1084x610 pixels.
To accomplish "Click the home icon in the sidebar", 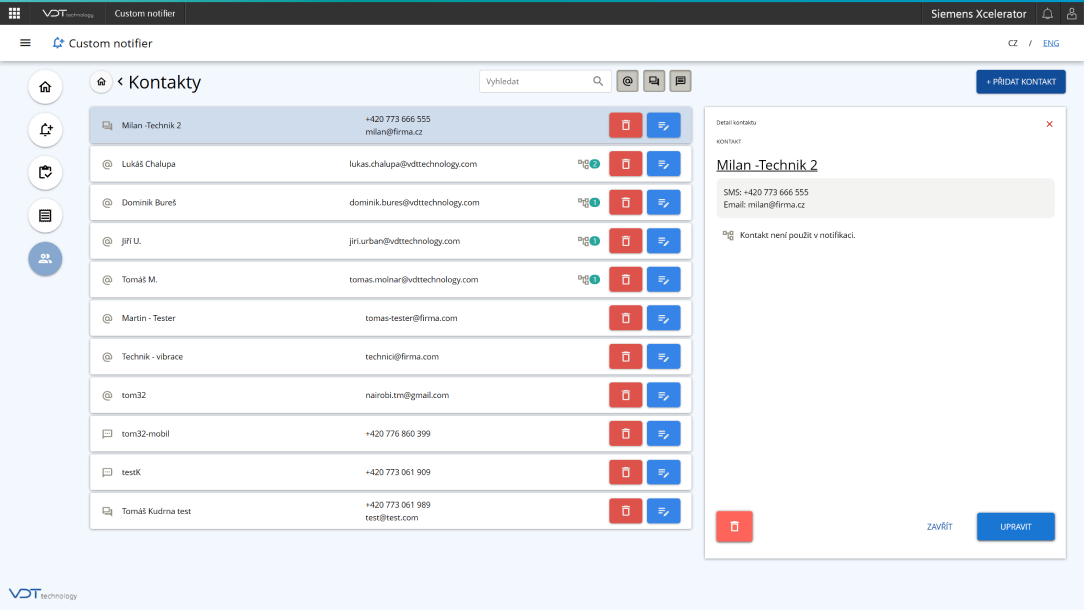I will tap(45, 87).
